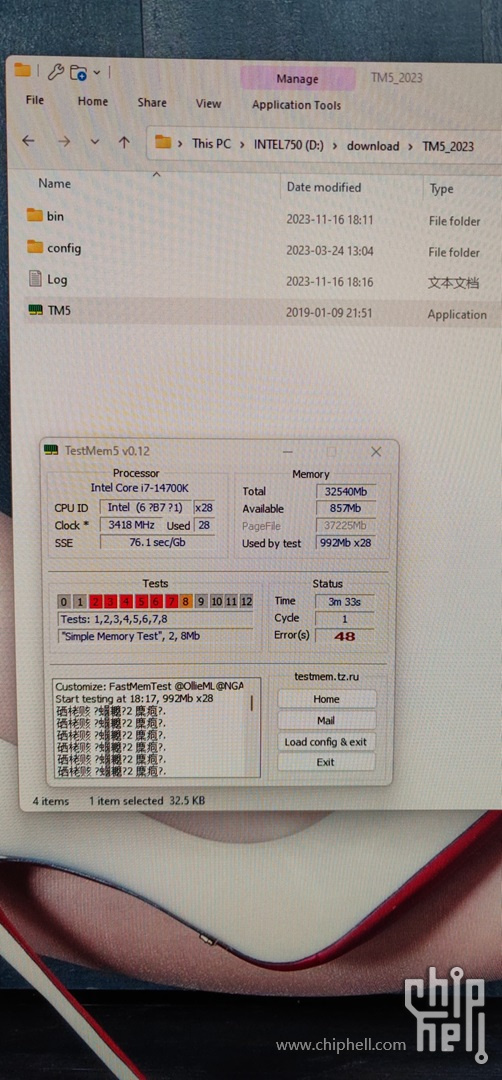The height and width of the screenshot is (1080, 502).
Task: Switch to the Share ribbon tab
Action: [151, 103]
